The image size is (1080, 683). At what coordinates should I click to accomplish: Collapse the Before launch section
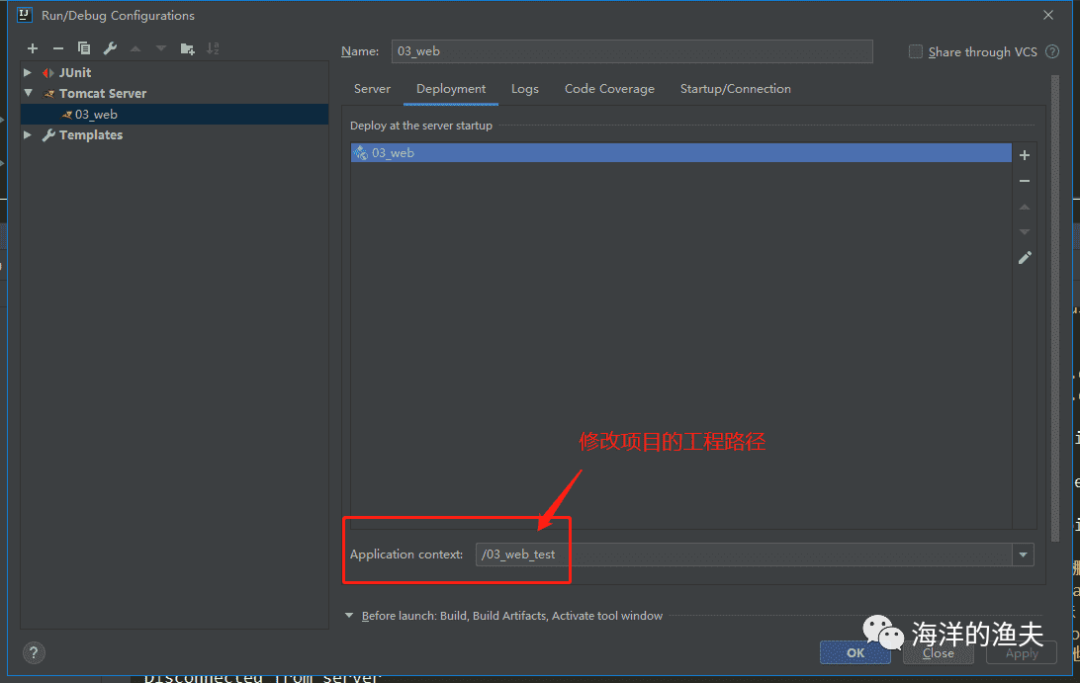click(349, 616)
